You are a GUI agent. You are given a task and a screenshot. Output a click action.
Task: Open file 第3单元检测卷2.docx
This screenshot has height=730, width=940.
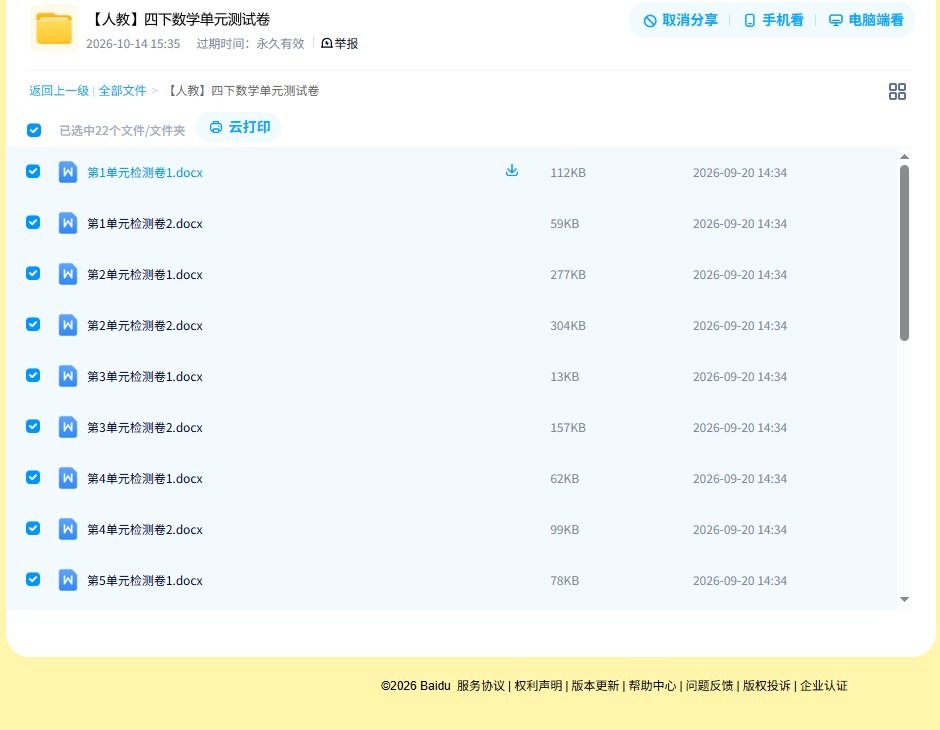pos(145,427)
